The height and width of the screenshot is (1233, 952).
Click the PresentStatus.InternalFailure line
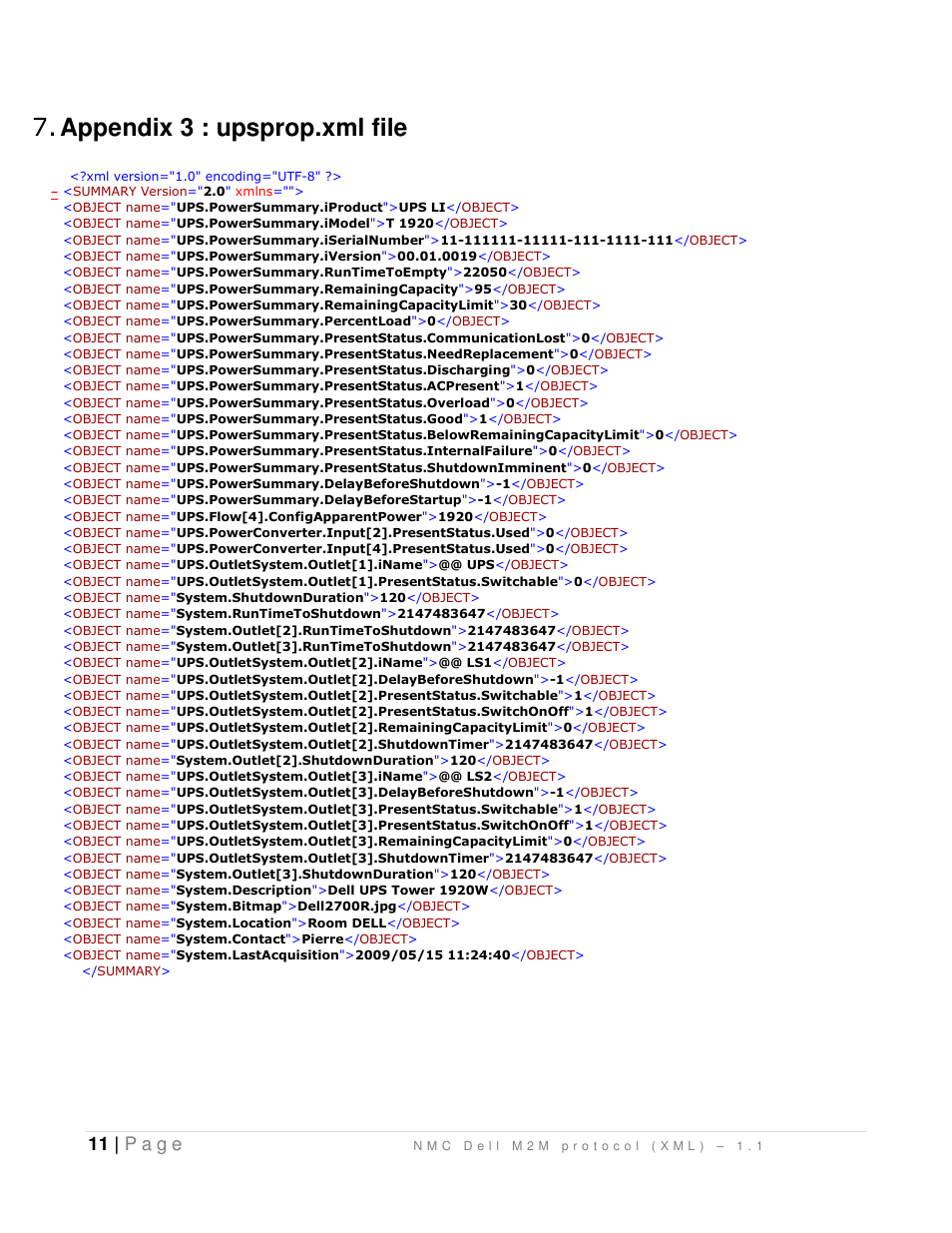[347, 451]
